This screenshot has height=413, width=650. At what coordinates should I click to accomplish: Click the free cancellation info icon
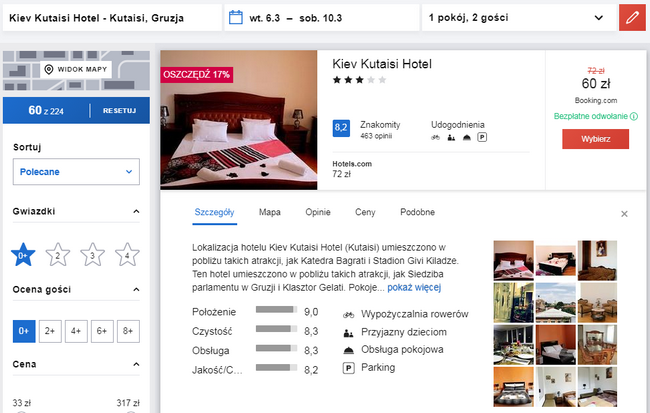tap(634, 117)
